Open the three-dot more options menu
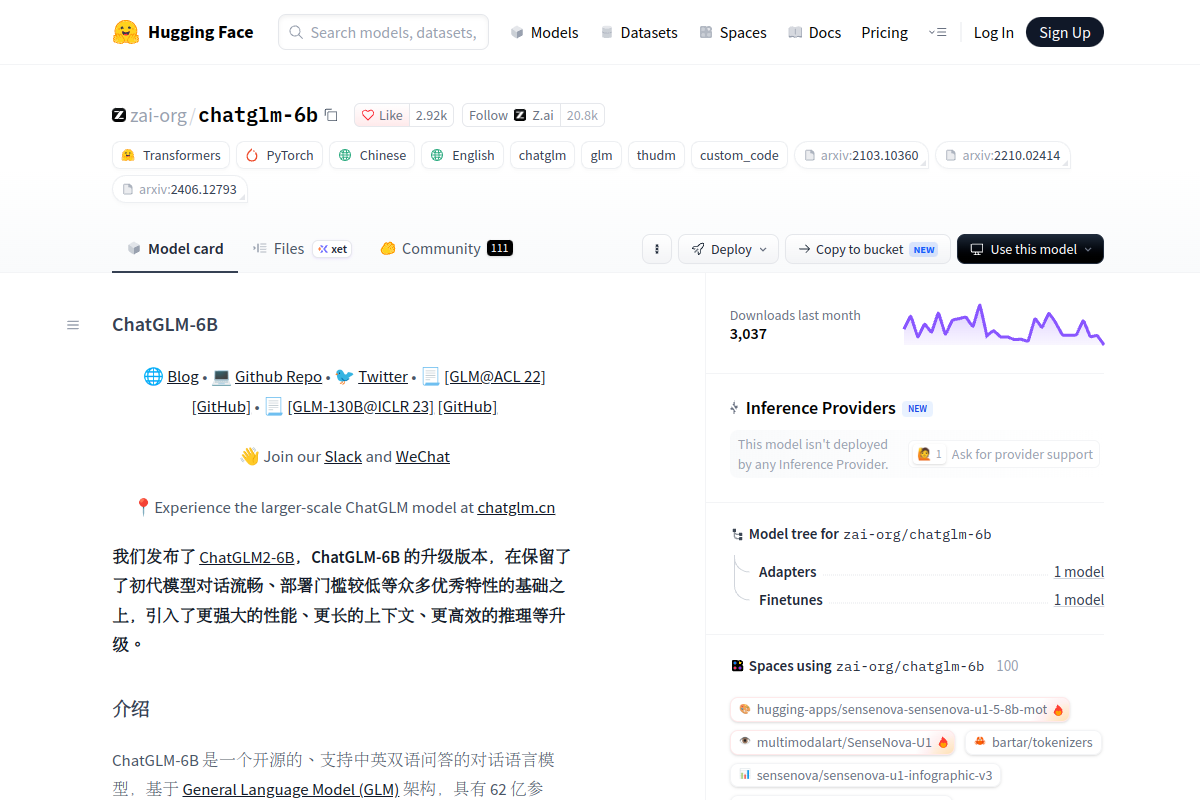The height and width of the screenshot is (800, 1200). tap(656, 249)
